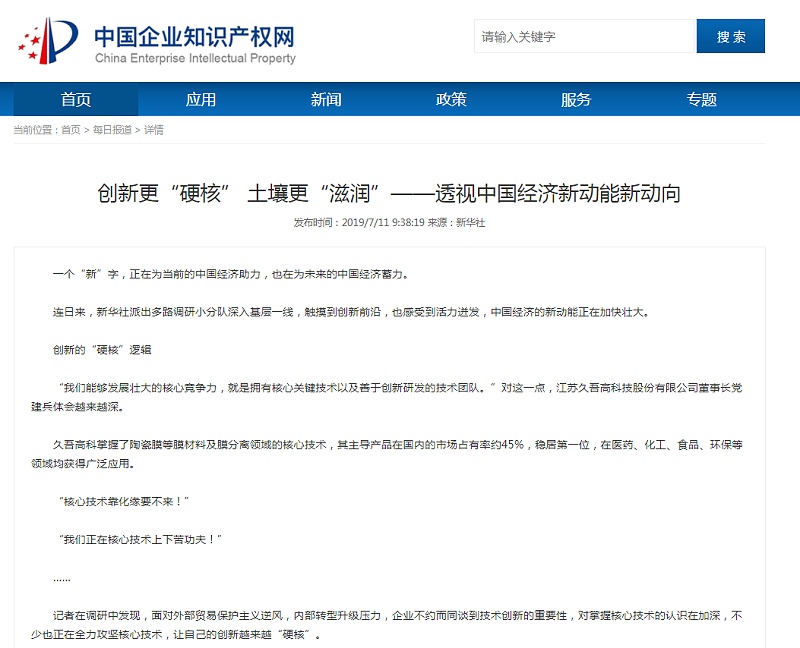
Task: Choose the 专题 navigation tab
Action: coord(701,99)
